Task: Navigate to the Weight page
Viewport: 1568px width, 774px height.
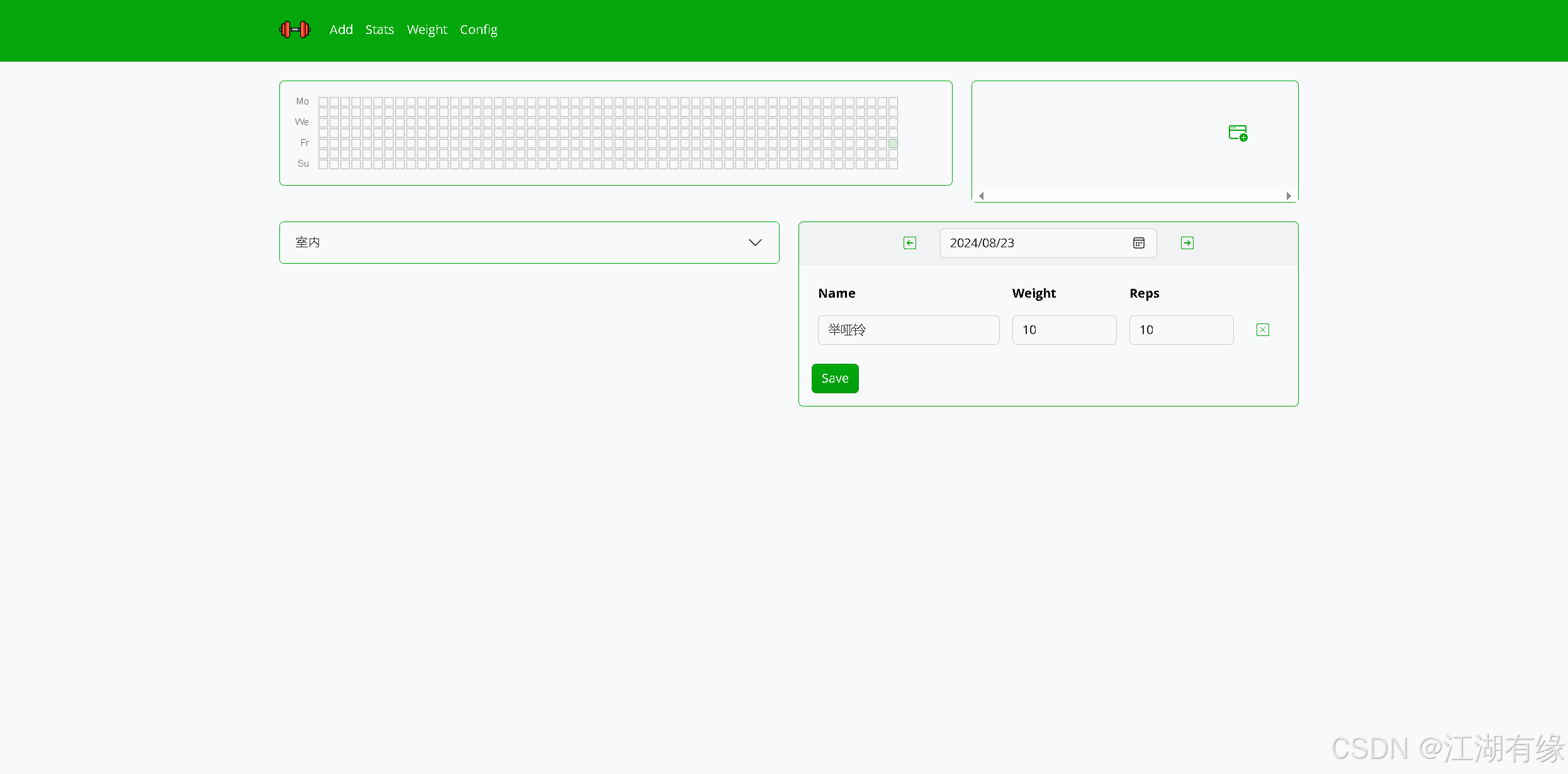Action: (427, 30)
